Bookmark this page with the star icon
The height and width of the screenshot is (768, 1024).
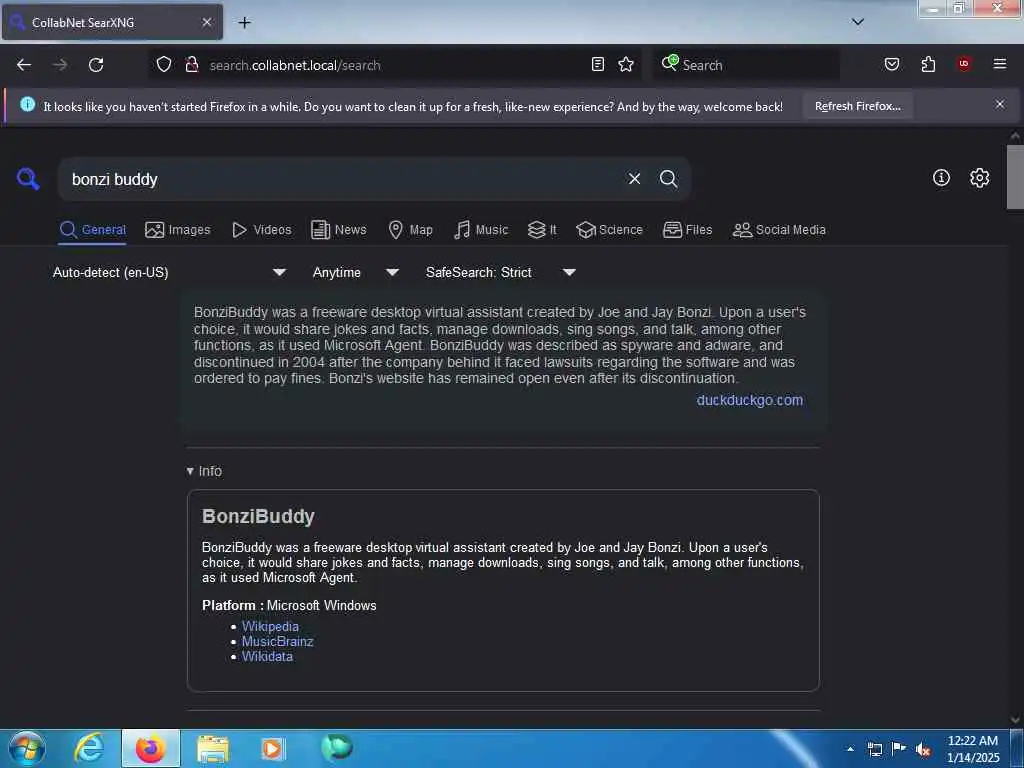[x=626, y=64]
